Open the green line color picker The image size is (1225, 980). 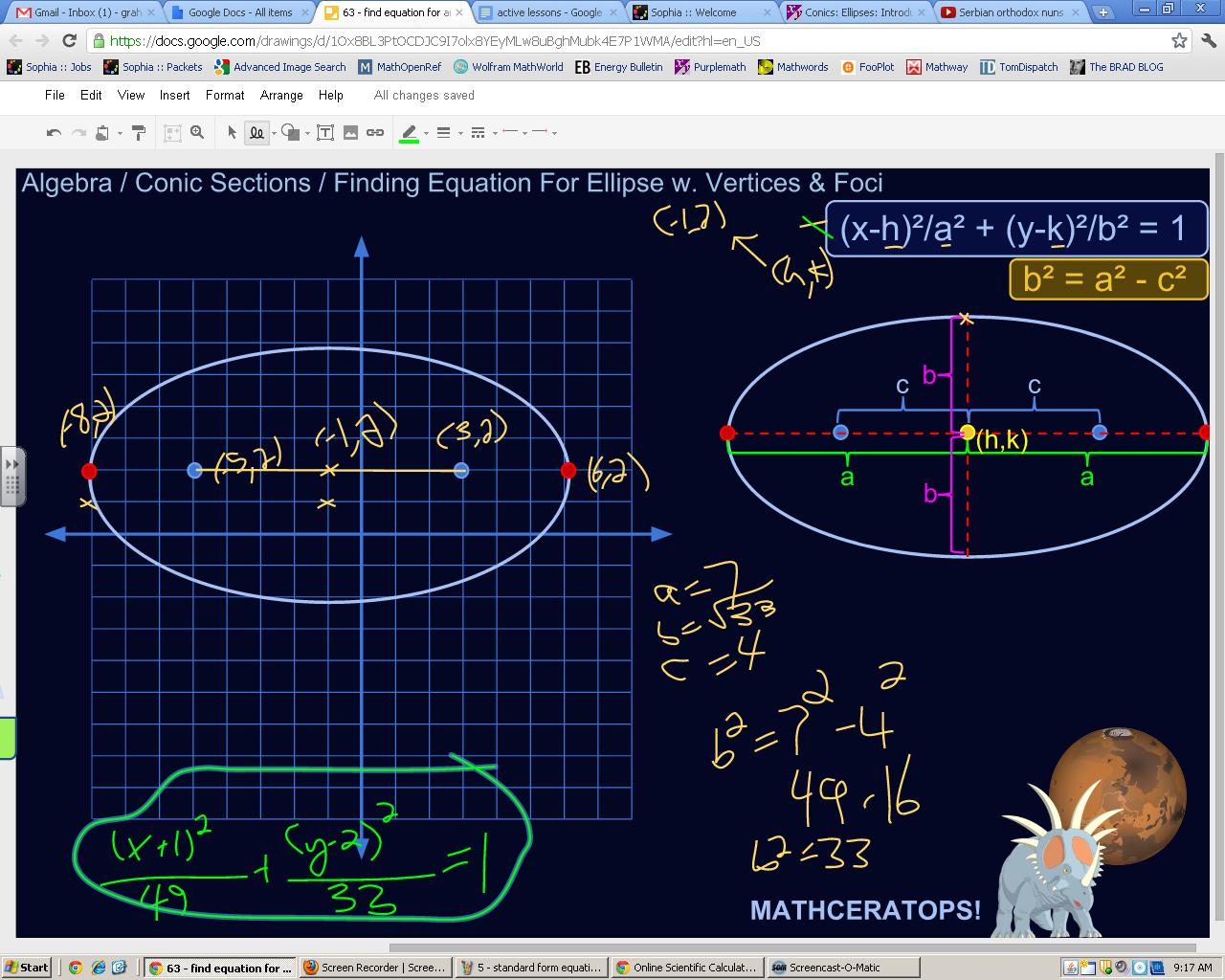(x=409, y=134)
